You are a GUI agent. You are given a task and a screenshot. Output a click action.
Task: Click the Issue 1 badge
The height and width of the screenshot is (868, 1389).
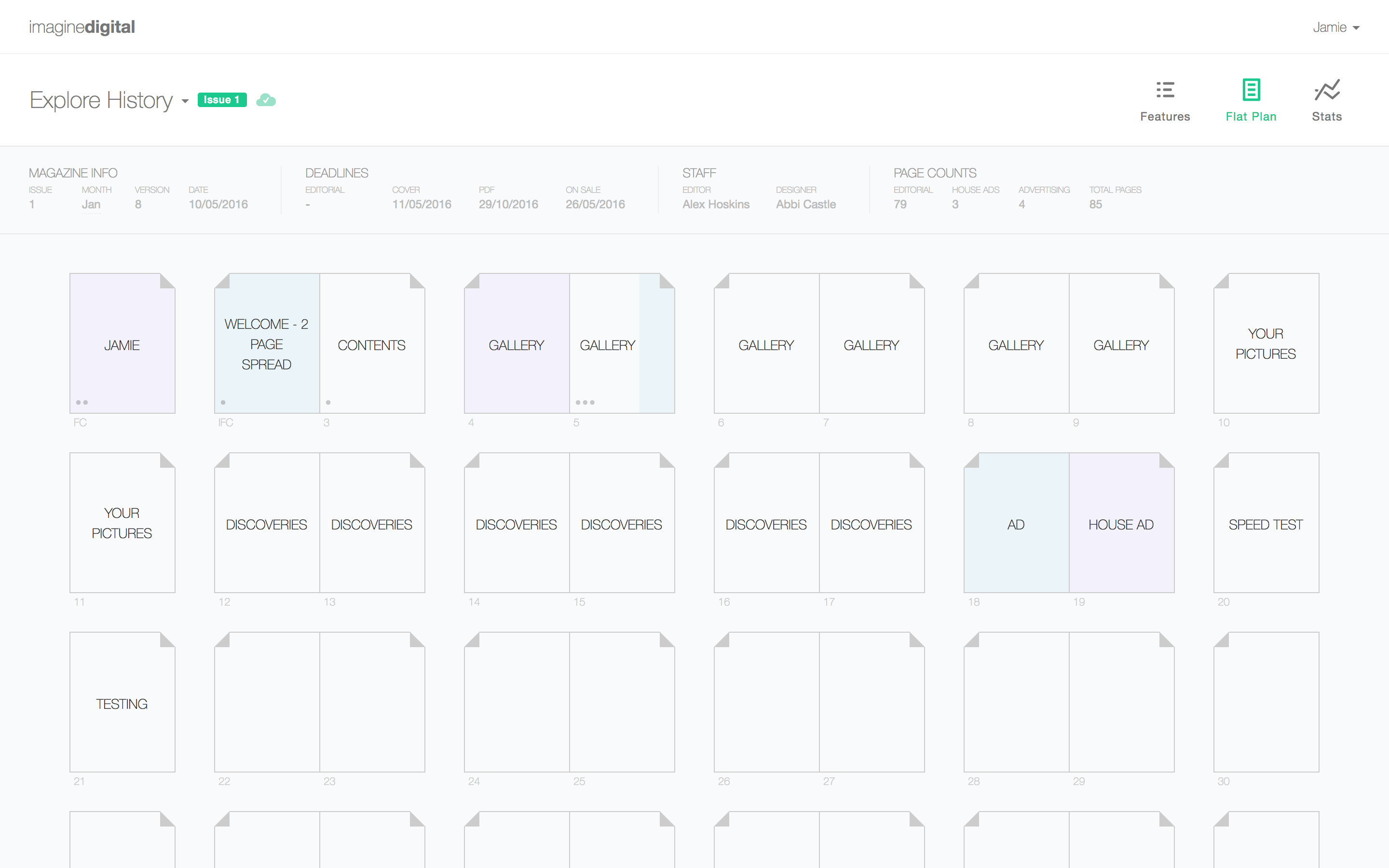222,100
